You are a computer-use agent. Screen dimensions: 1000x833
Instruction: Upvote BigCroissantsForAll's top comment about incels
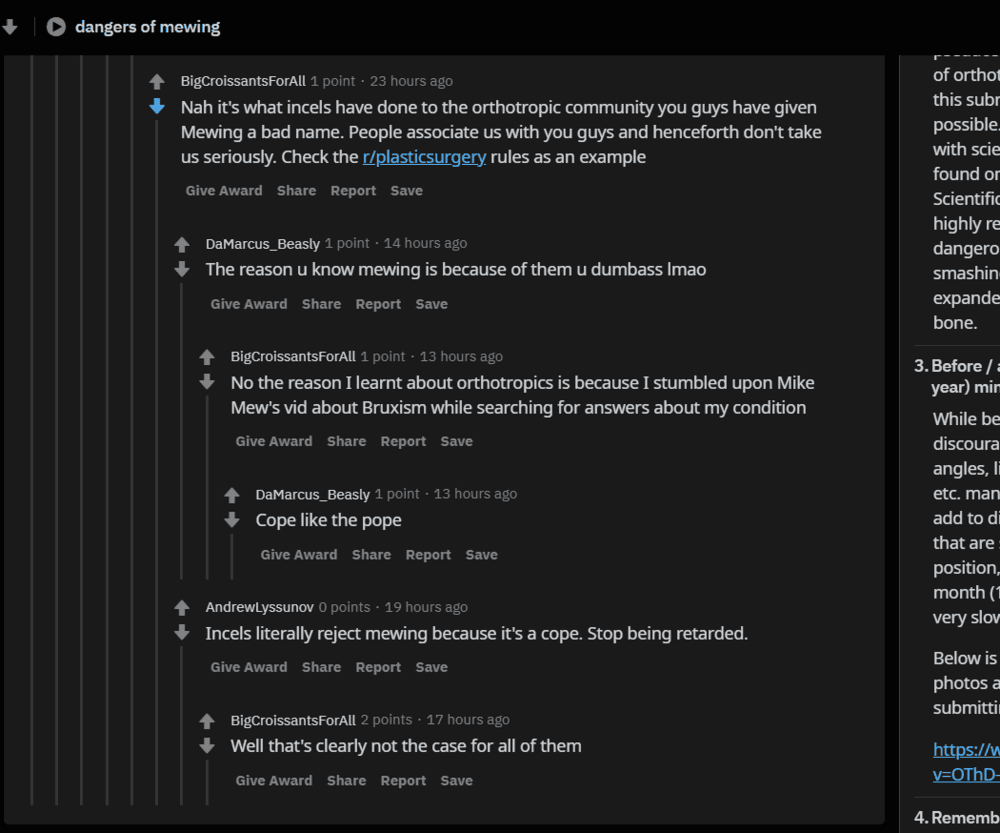pyautogui.click(x=157, y=82)
